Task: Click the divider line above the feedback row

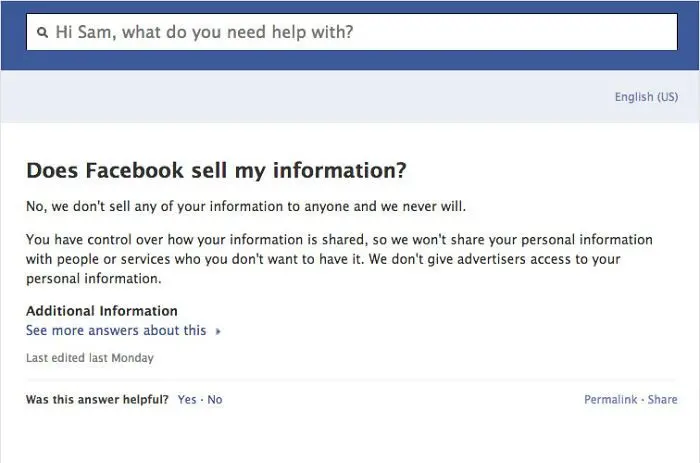Action: pyautogui.click(x=350, y=380)
